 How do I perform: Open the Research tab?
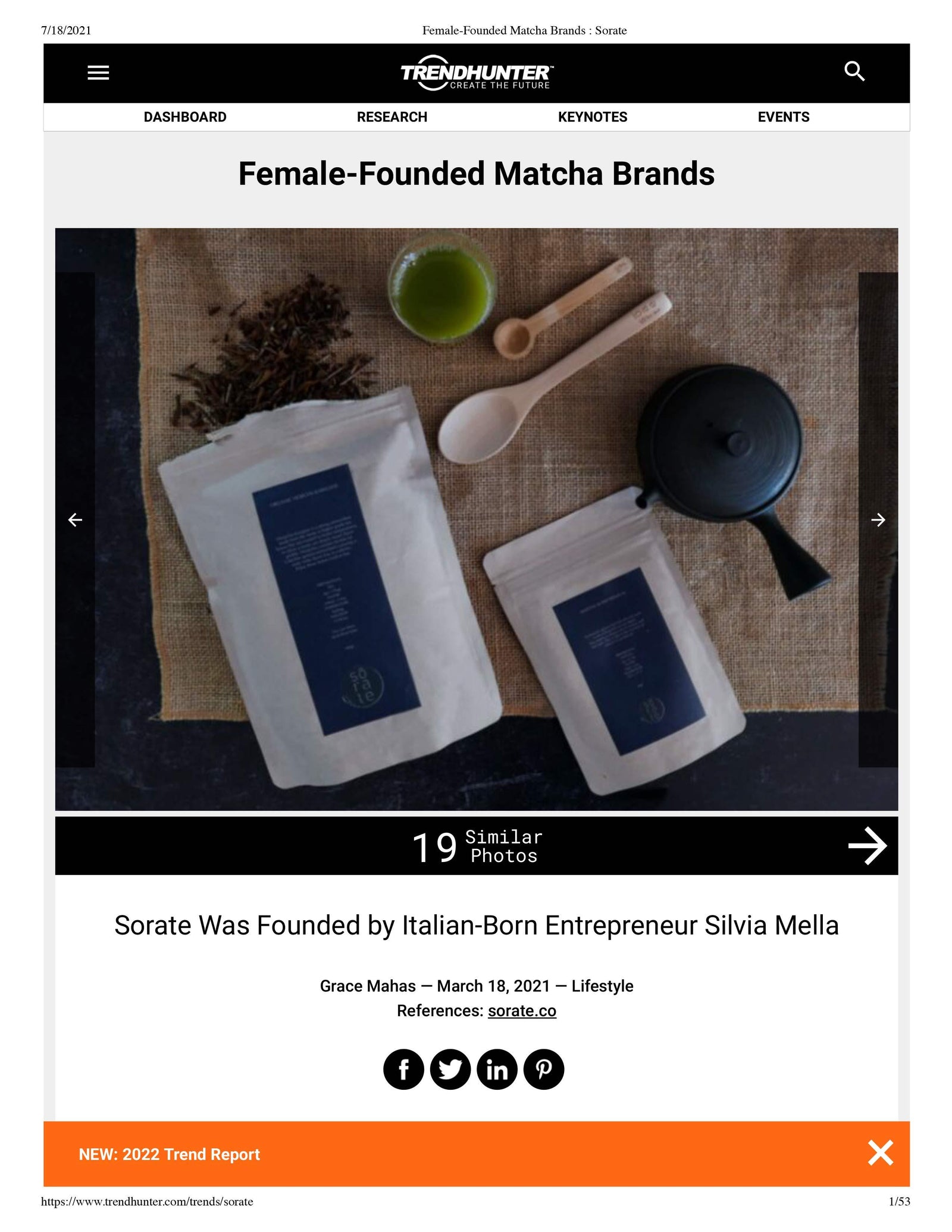[x=392, y=117]
